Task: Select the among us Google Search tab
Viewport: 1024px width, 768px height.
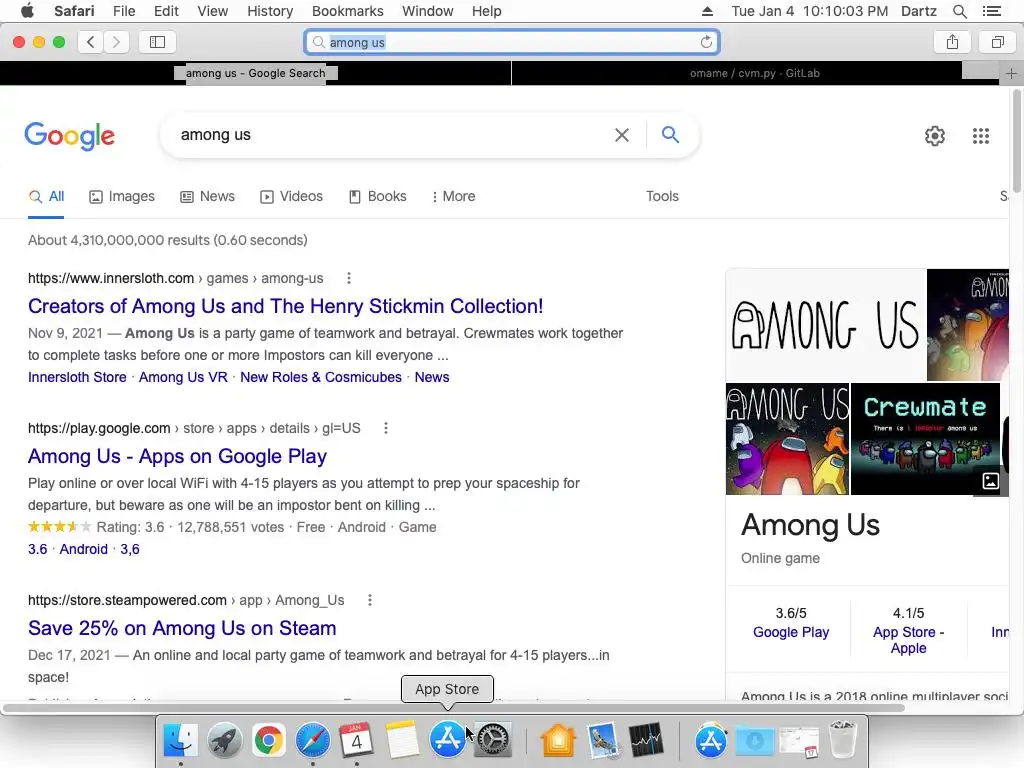Action: click(x=255, y=73)
